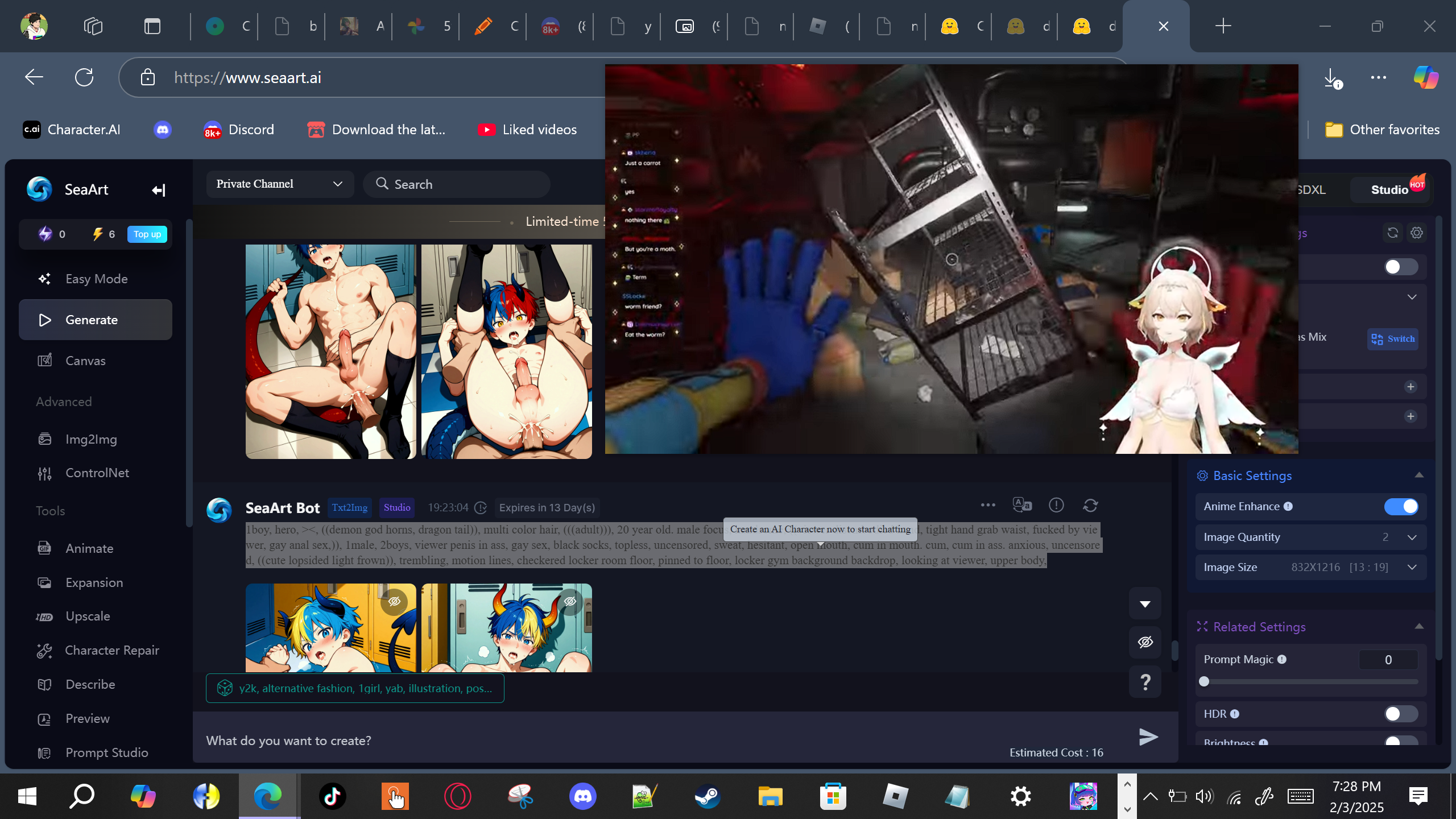Screen dimensions: 1456x819
Task: Expand the chevron above the Switch button
Action: 1412,297
